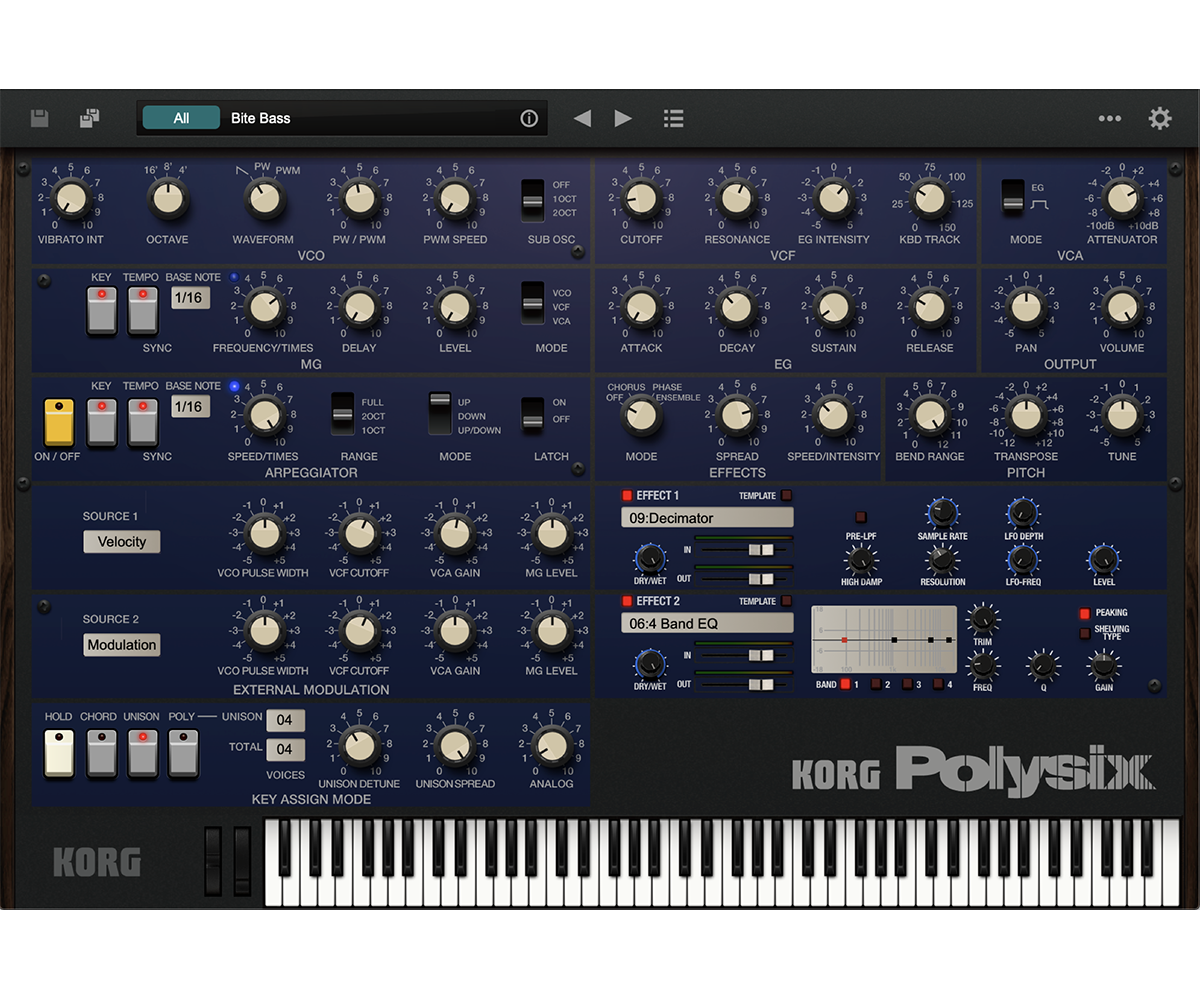
Task: Click the Resonance knob
Action: coord(737,199)
